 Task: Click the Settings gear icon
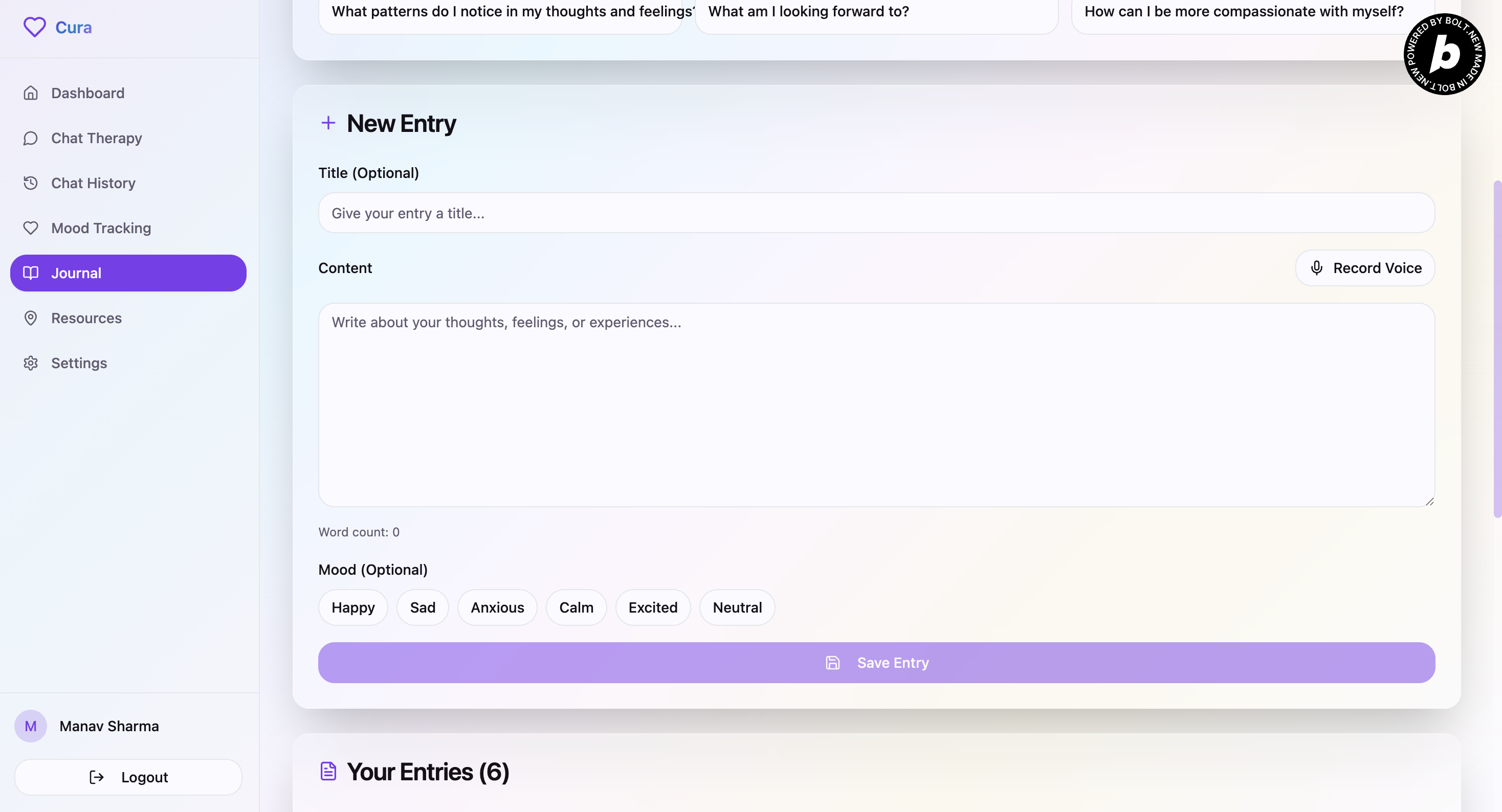coord(30,363)
